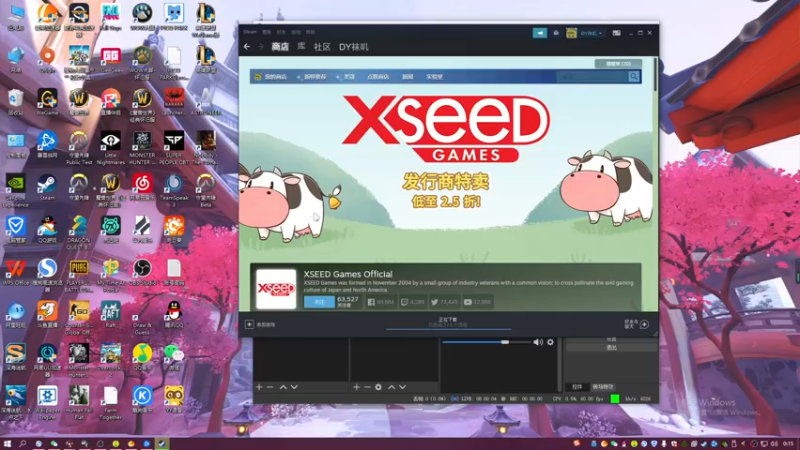
Task: Open the Farm Together desktop file
Action: [x=111, y=402]
